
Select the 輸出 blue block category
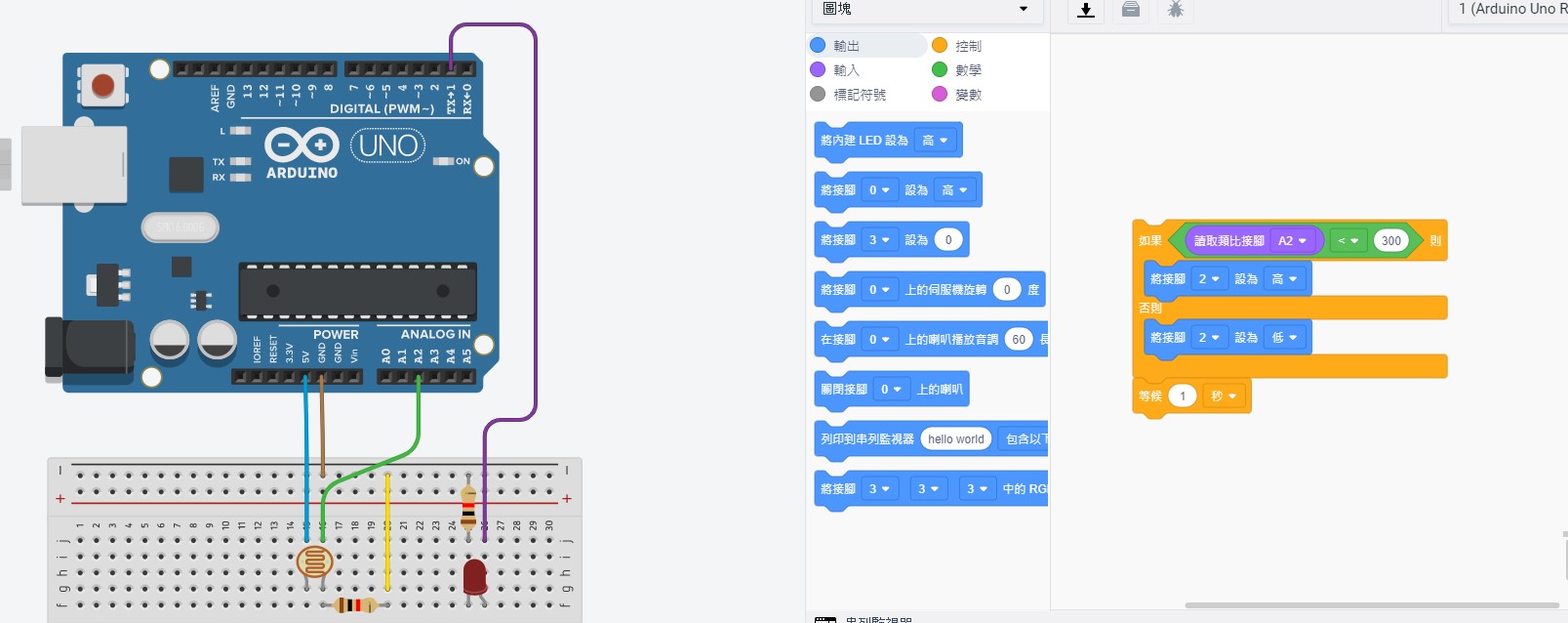pos(845,46)
